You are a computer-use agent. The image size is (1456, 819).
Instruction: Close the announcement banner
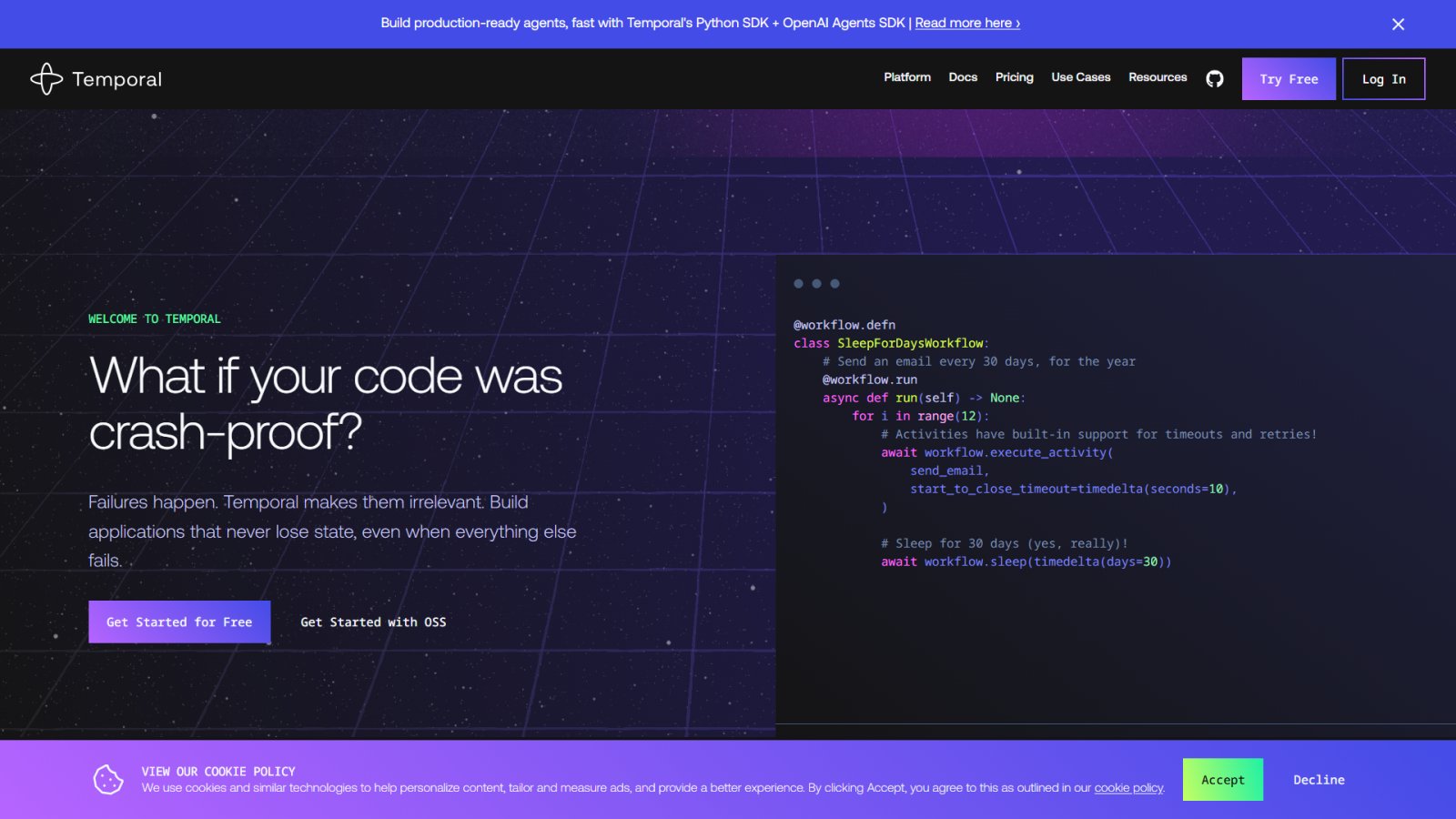pyautogui.click(x=1399, y=25)
